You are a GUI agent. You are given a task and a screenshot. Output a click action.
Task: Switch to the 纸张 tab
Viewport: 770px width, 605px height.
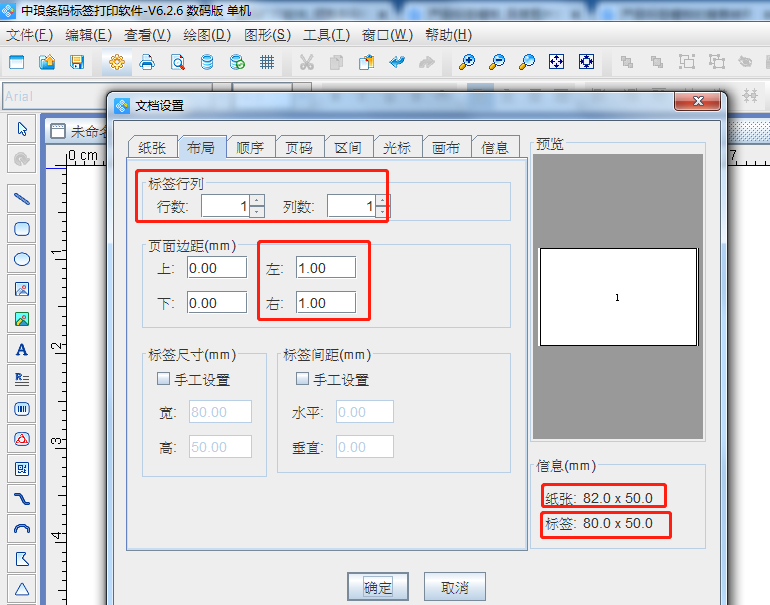point(152,147)
